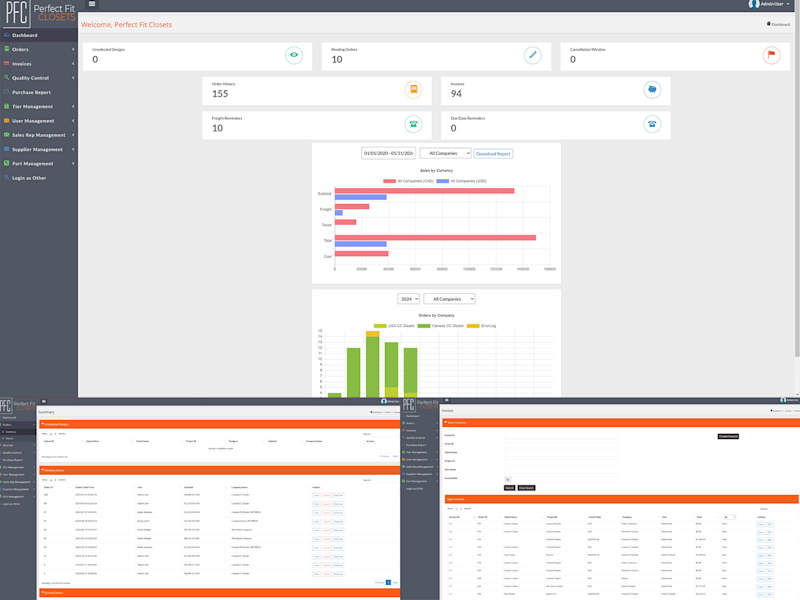
Task: Open the 2024 year dropdown
Action: click(408, 299)
